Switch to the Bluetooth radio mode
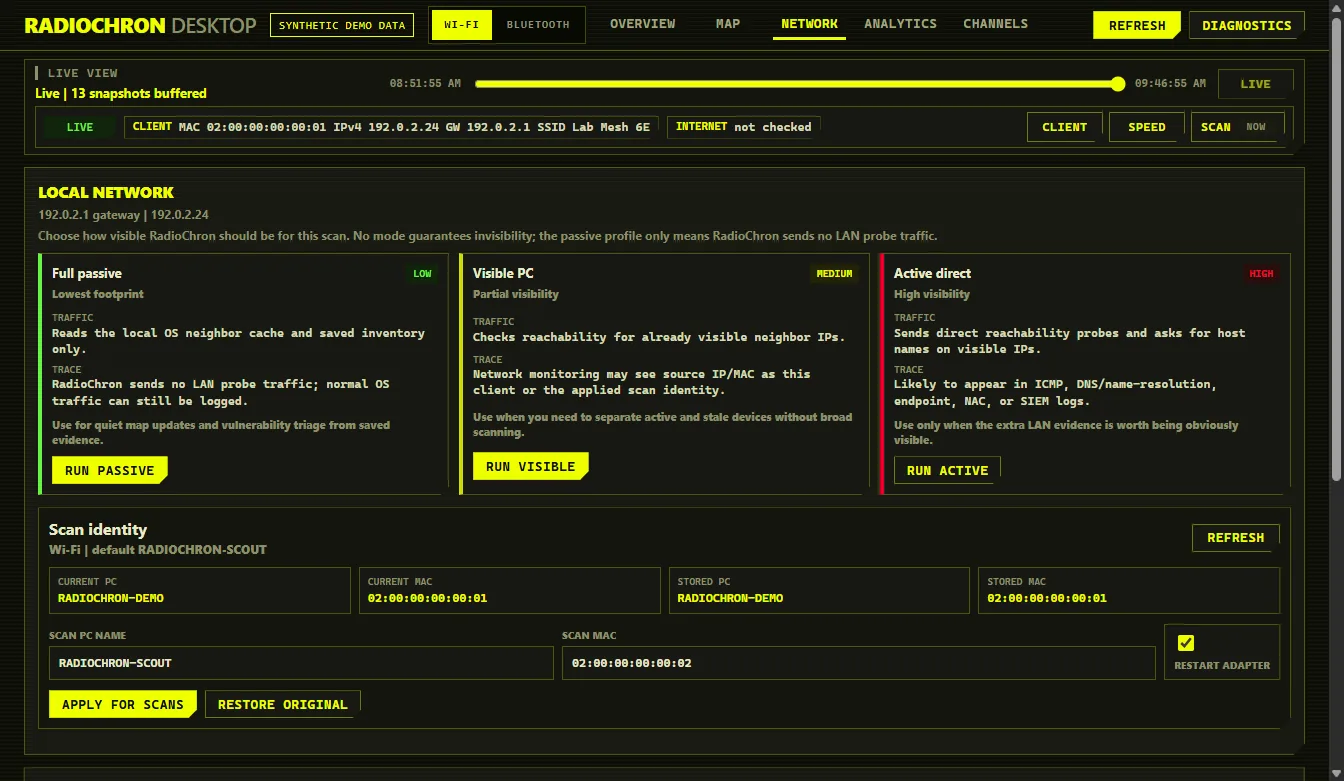Screen dimensions: 1344x781 [x=538, y=25]
